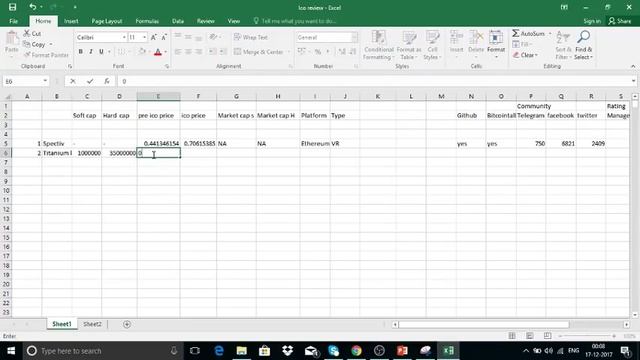This screenshot has width=640, height=360.
Task: Increase font size with the larger A icon
Action: pyautogui.click(x=153, y=37)
